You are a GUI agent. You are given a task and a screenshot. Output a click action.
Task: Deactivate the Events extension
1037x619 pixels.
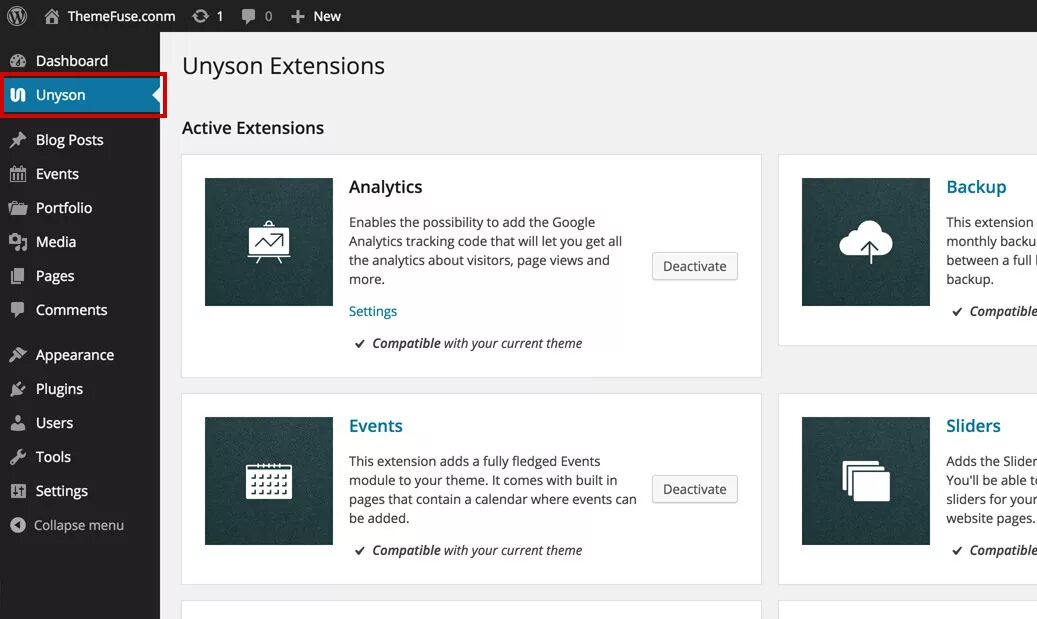[x=695, y=489]
